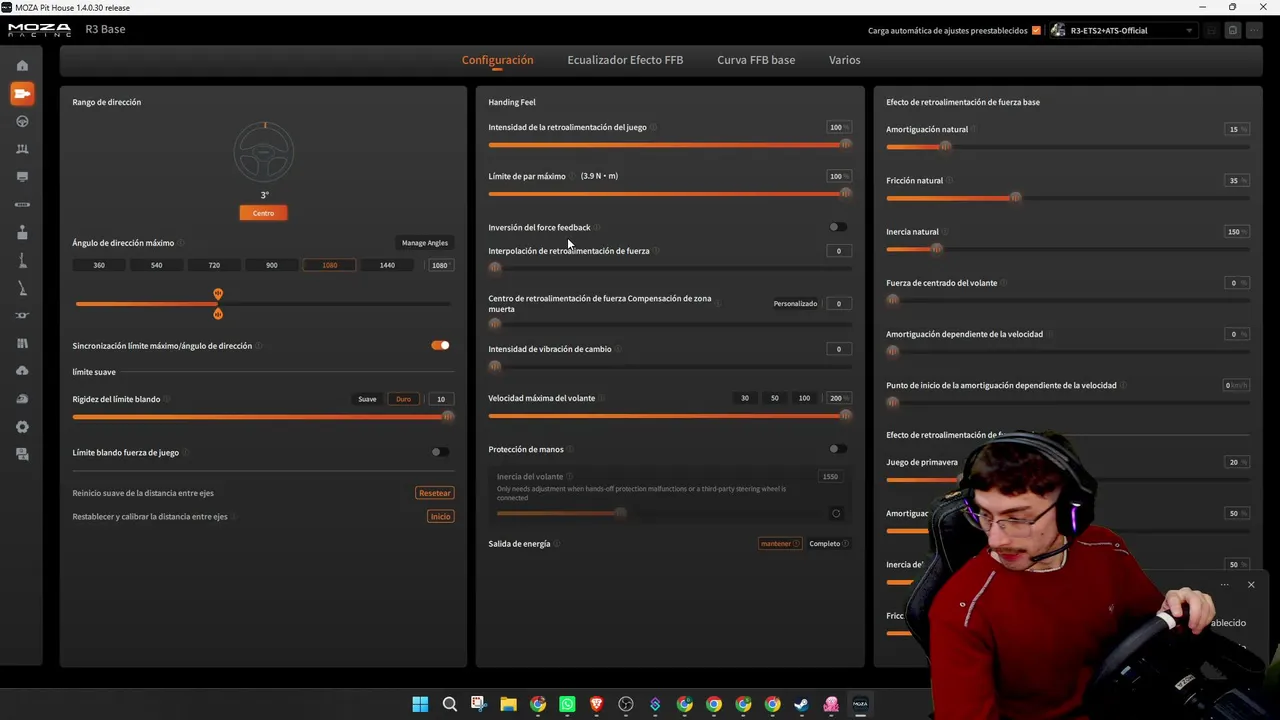Select the Completo energy output option

pos(829,544)
